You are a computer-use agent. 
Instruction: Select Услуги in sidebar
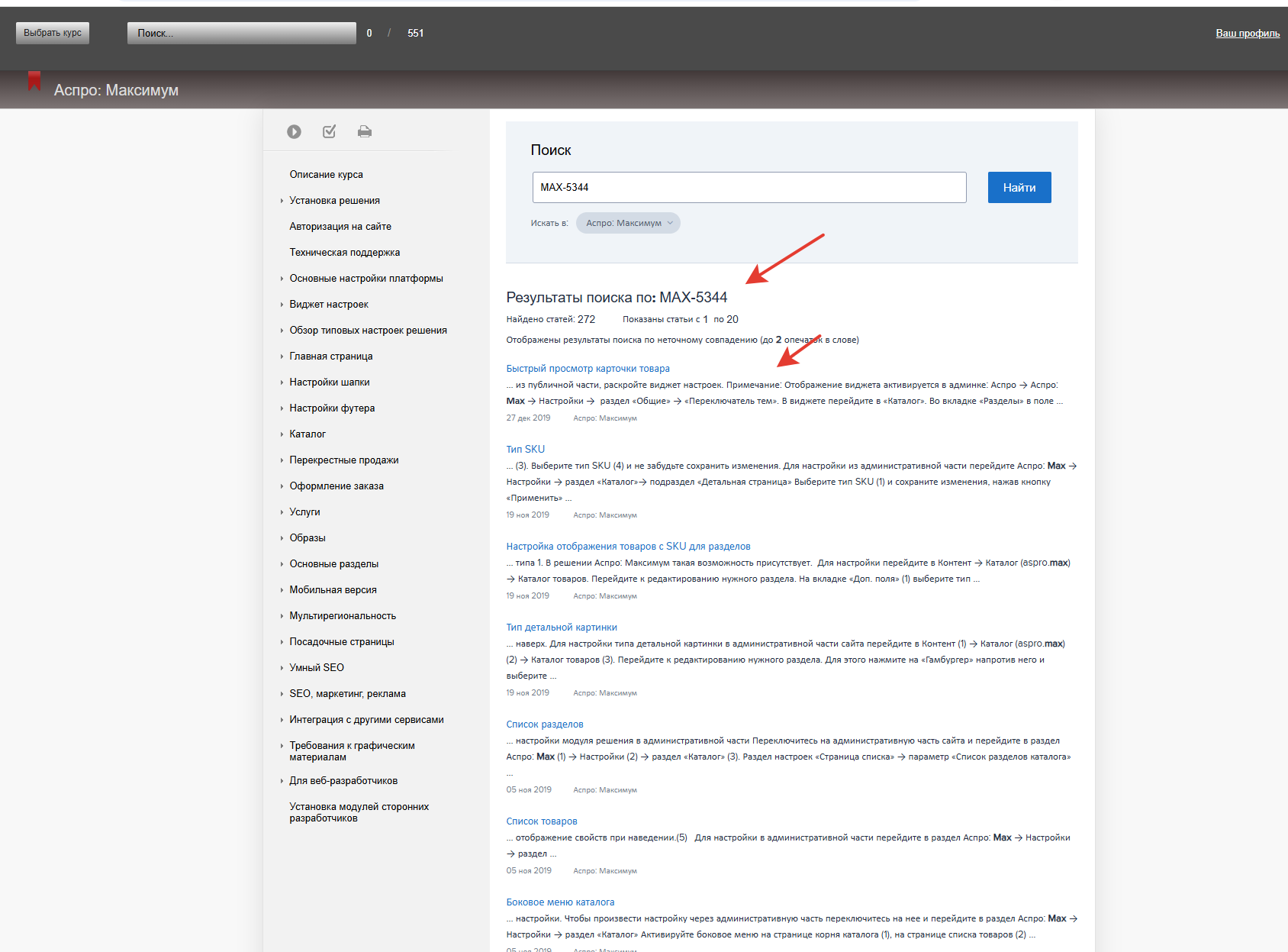pyautogui.click(x=304, y=512)
